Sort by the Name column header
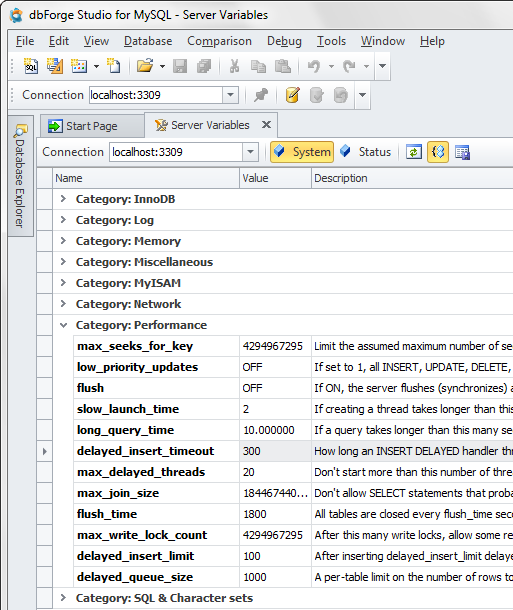 [x=146, y=178]
